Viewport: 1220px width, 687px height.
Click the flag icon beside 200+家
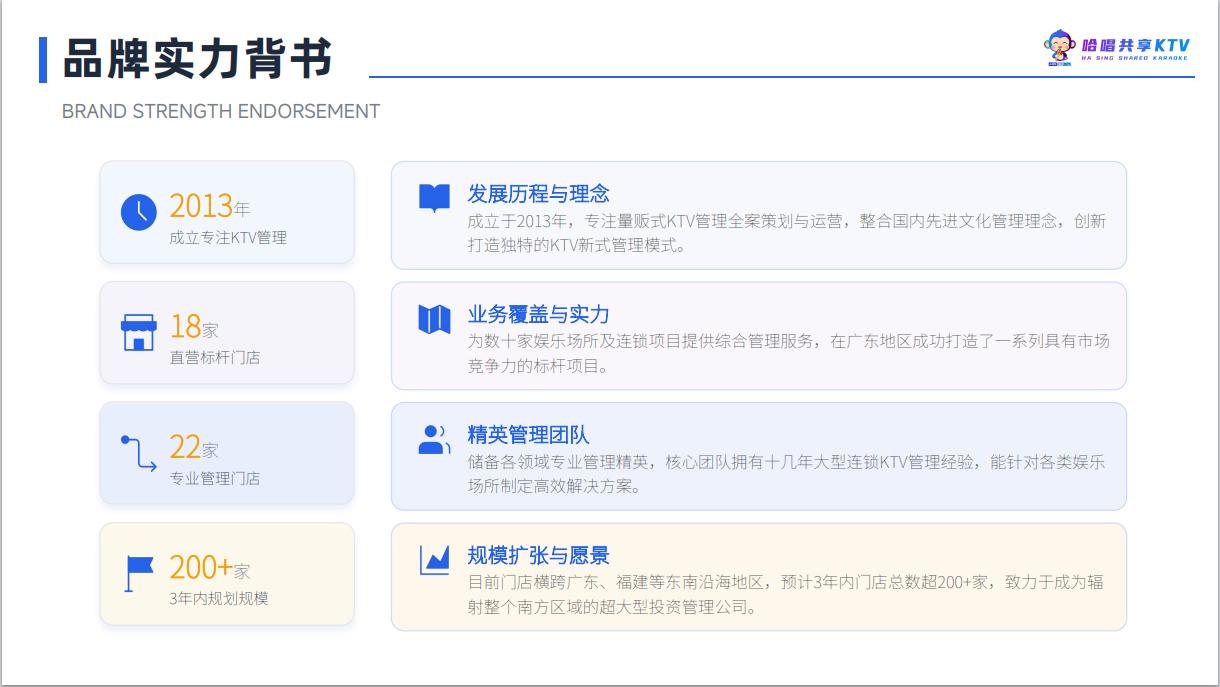138,574
